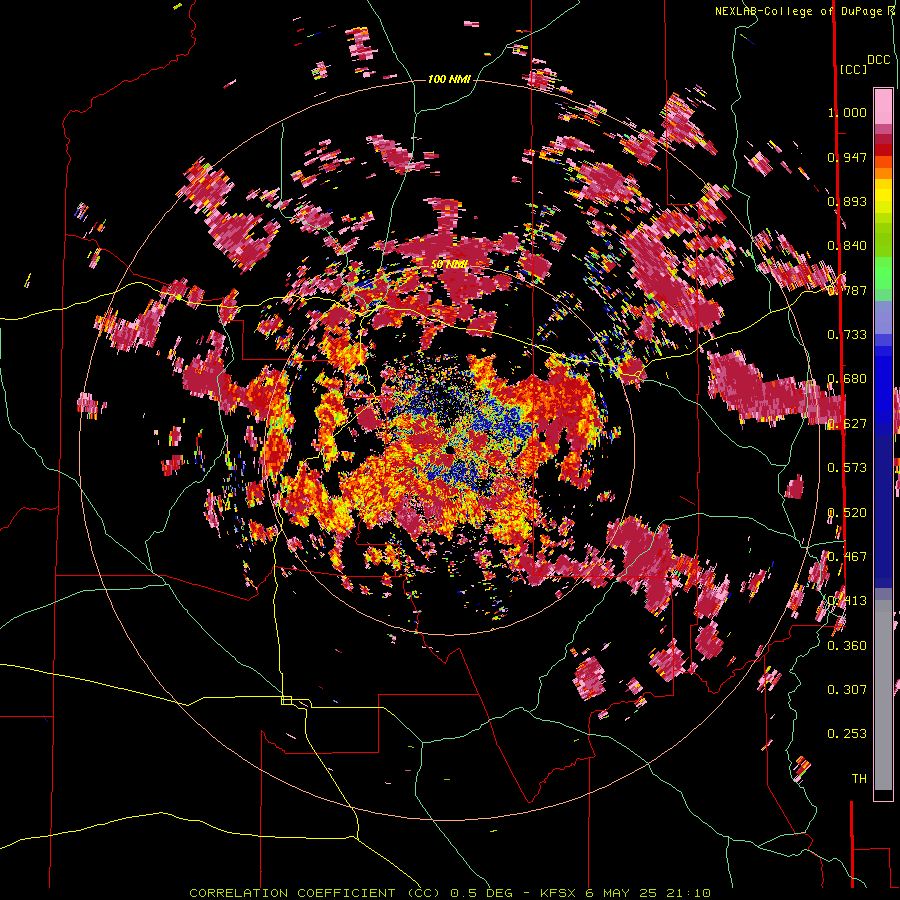The width and height of the screenshot is (900, 900).
Task: Click the 100 NMI range ring label
Action: (x=449, y=79)
